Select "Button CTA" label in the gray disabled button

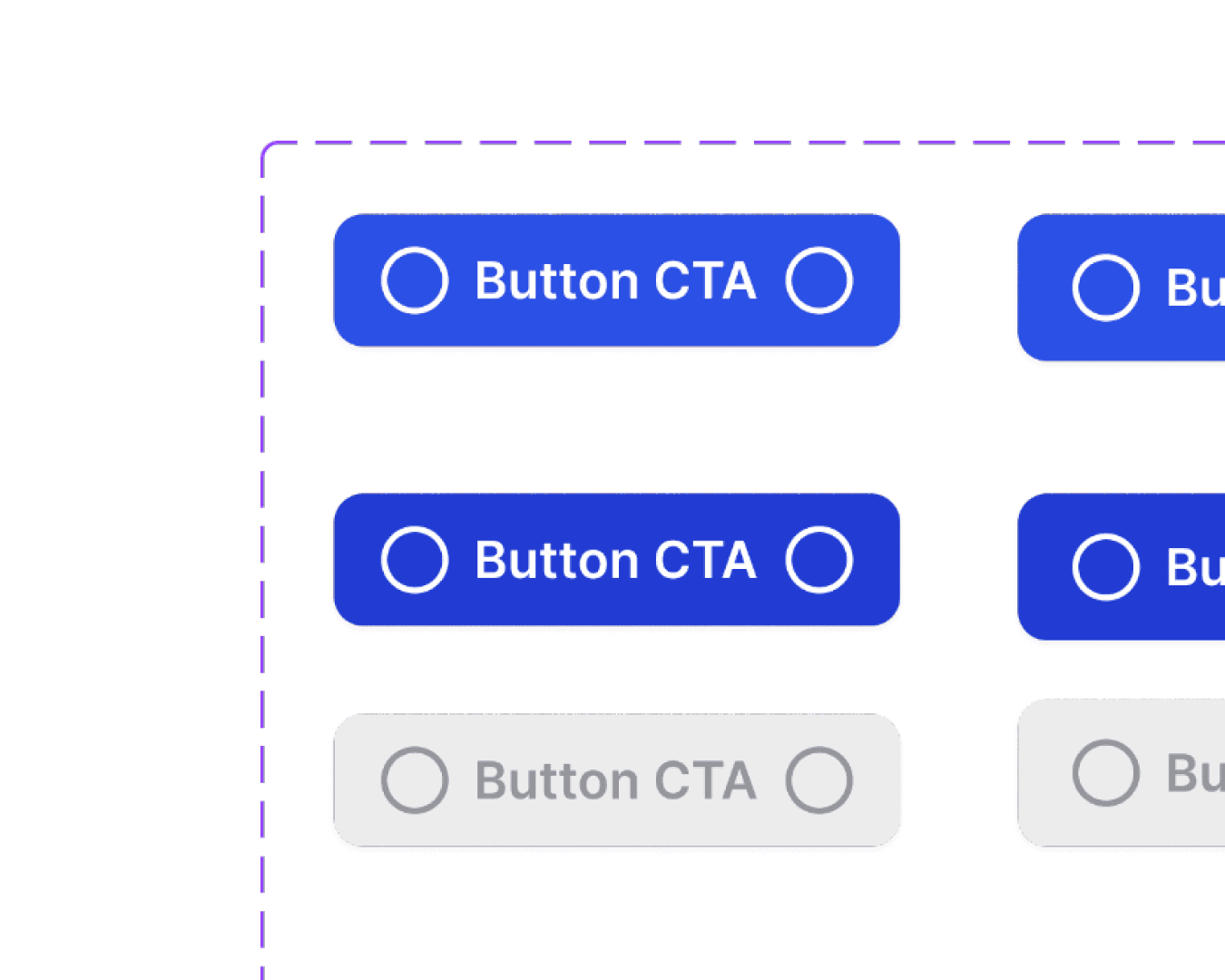pos(615,780)
